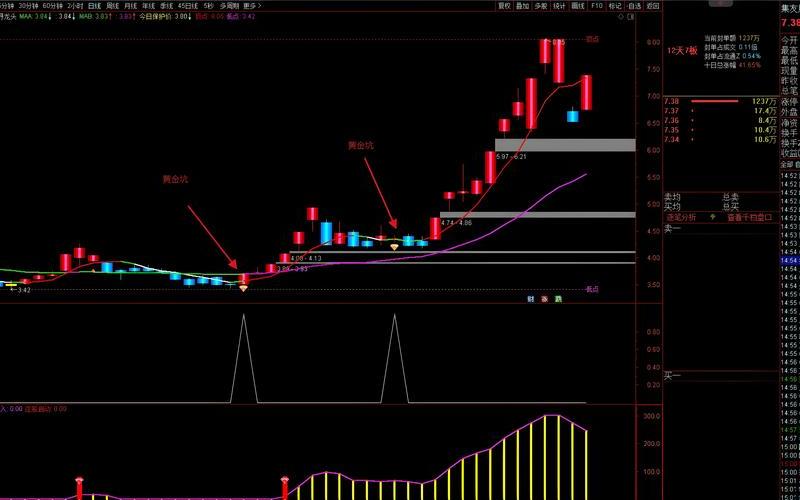Click the 4.08 - 4.13 gap zone label
This screenshot has height=500, width=800.
pyautogui.click(x=306, y=259)
